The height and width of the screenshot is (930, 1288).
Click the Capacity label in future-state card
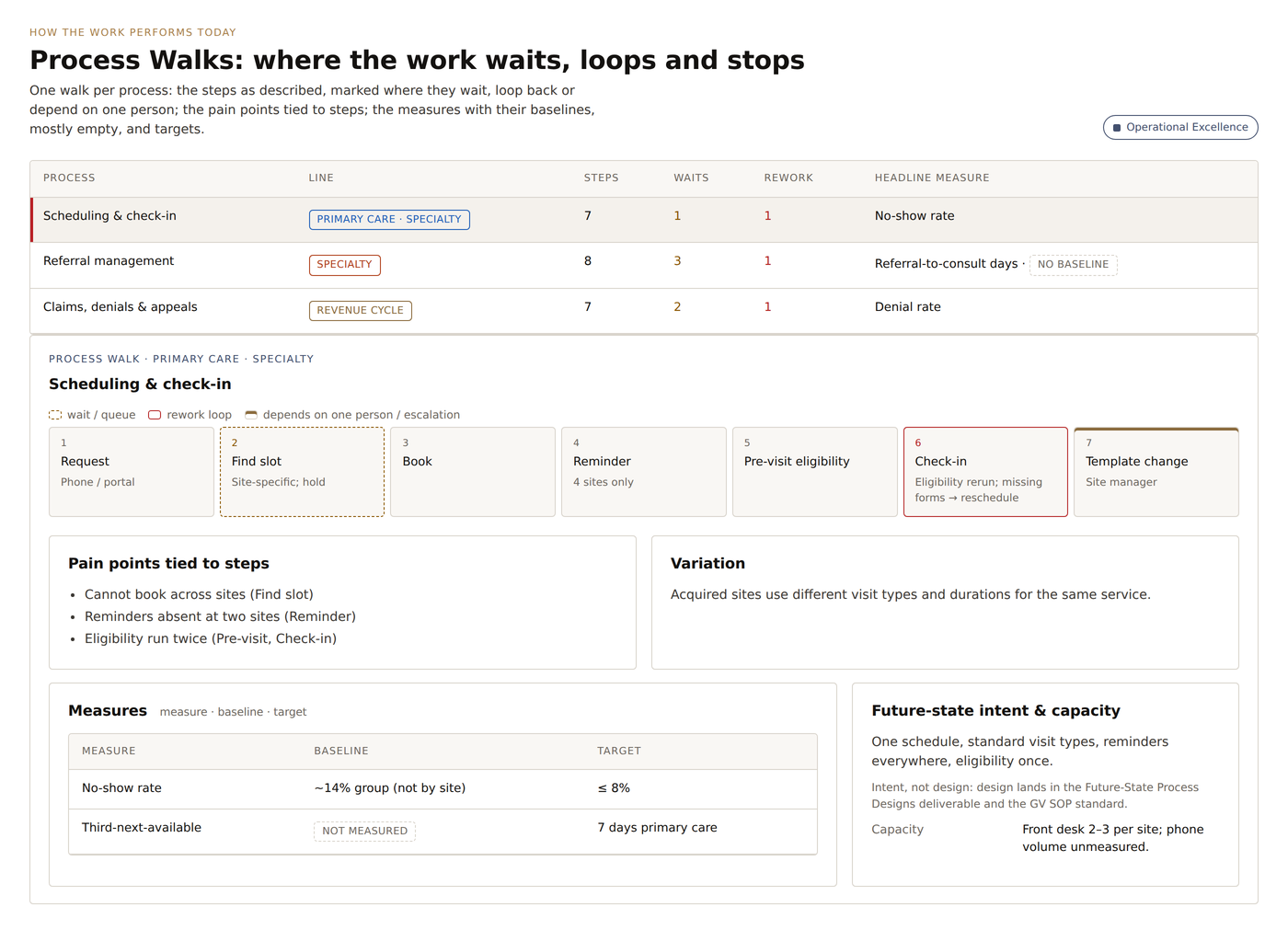(x=897, y=830)
